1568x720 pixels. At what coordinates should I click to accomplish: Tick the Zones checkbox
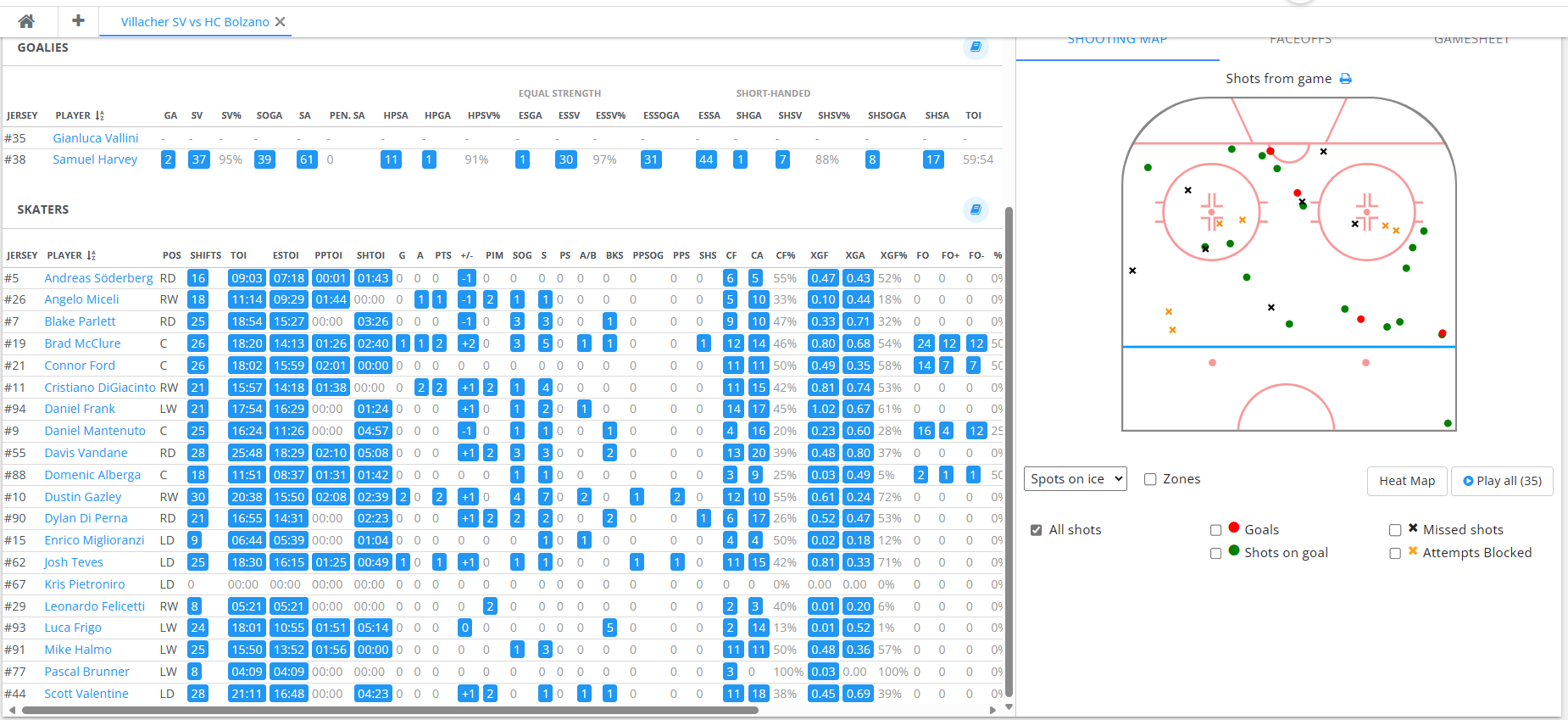[1150, 479]
